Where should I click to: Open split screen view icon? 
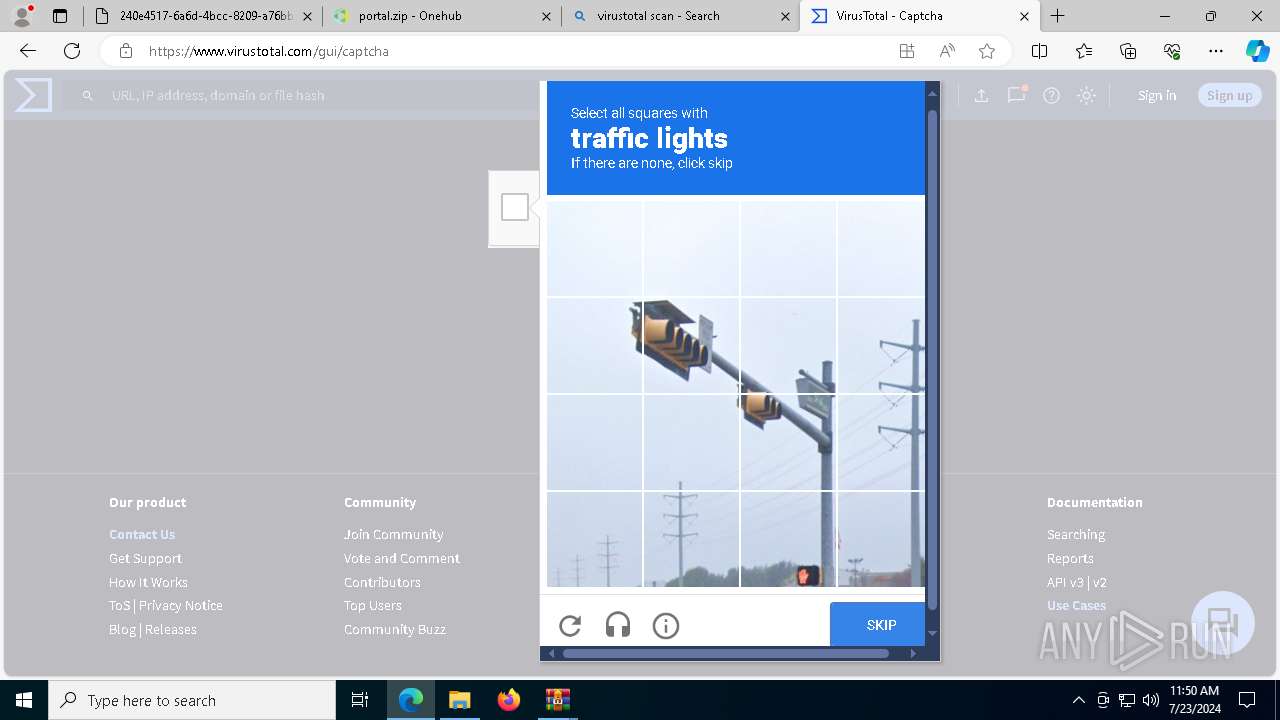click(1040, 51)
